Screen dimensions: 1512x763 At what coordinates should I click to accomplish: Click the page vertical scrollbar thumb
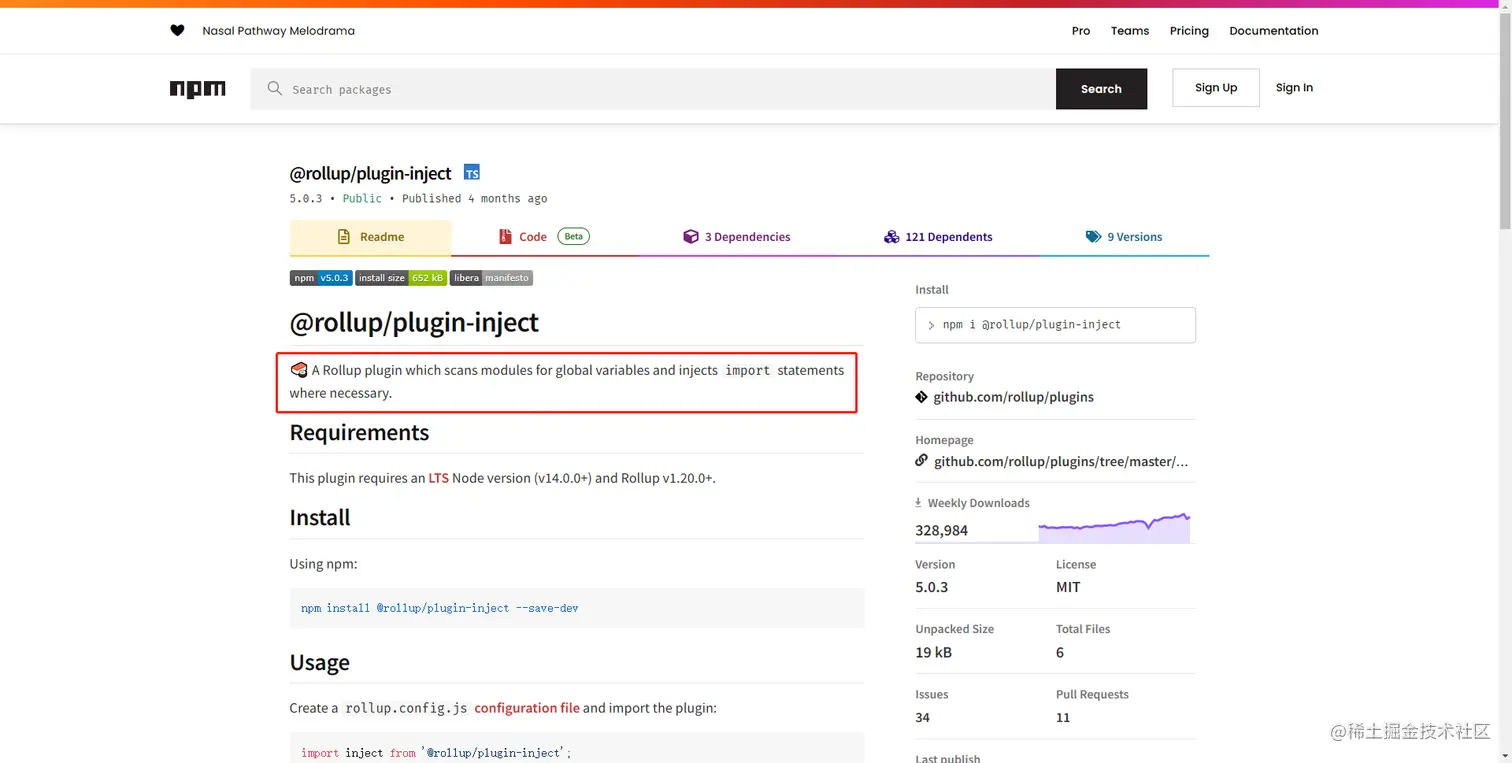(x=1505, y=120)
